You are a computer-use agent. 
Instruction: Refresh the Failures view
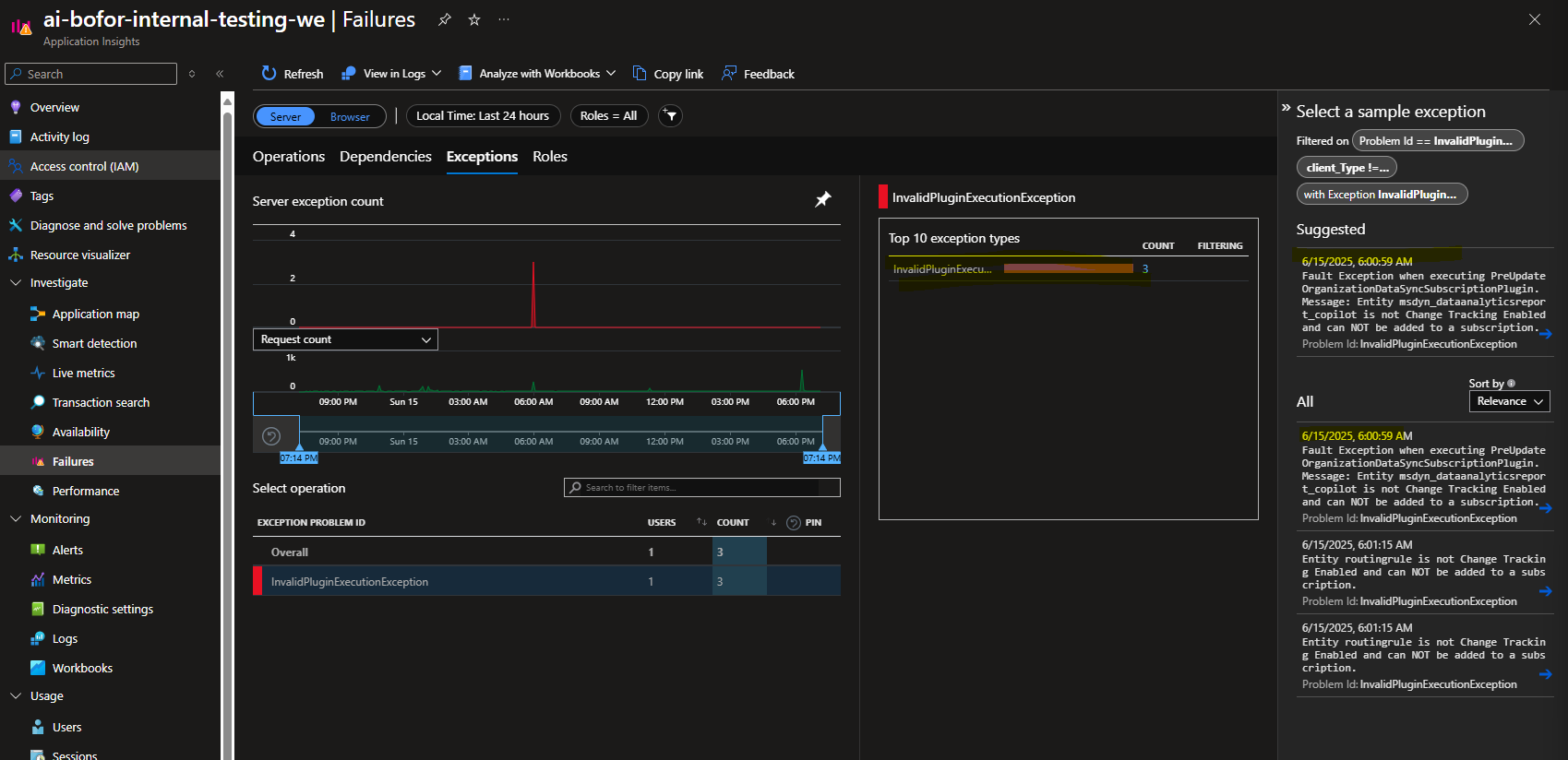(x=293, y=74)
